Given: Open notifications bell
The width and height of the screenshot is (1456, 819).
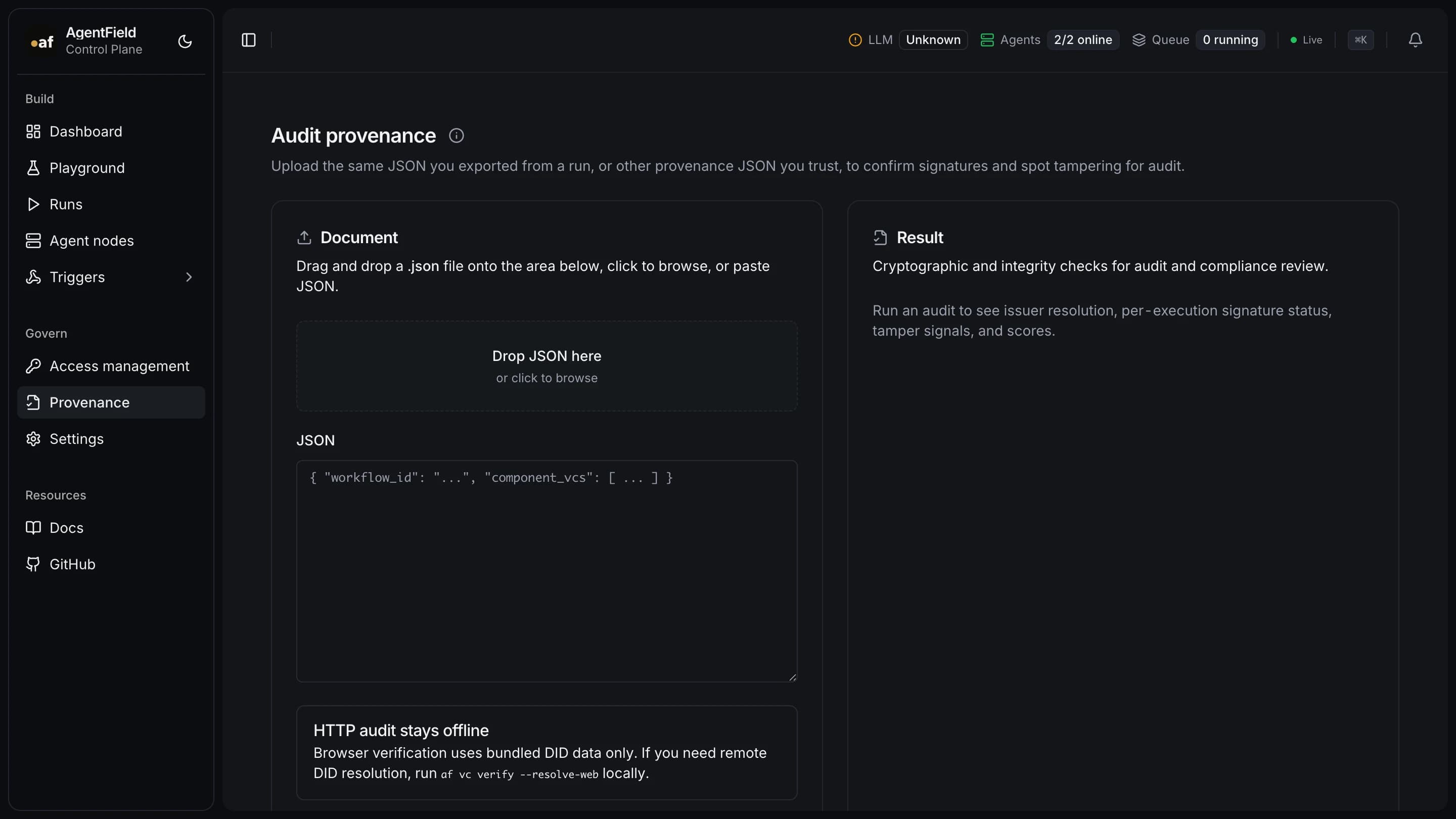Looking at the screenshot, I should coord(1416,40).
